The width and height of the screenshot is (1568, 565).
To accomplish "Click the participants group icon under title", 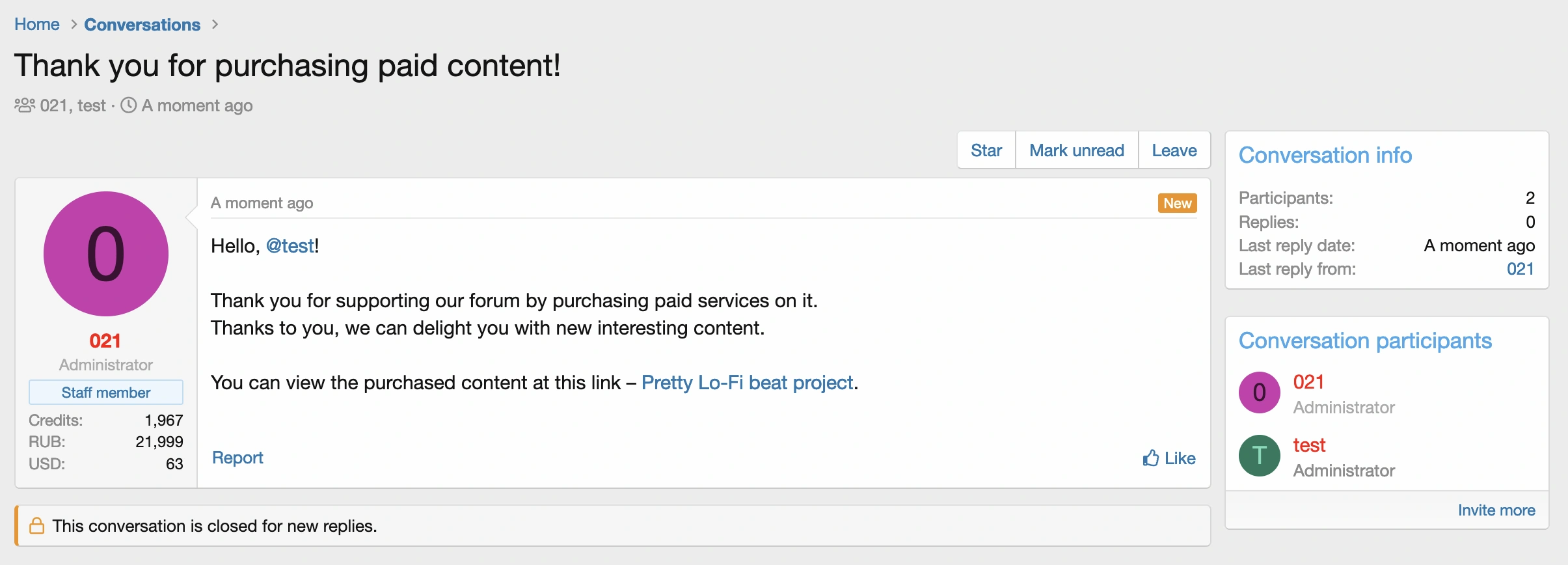I will [25, 105].
